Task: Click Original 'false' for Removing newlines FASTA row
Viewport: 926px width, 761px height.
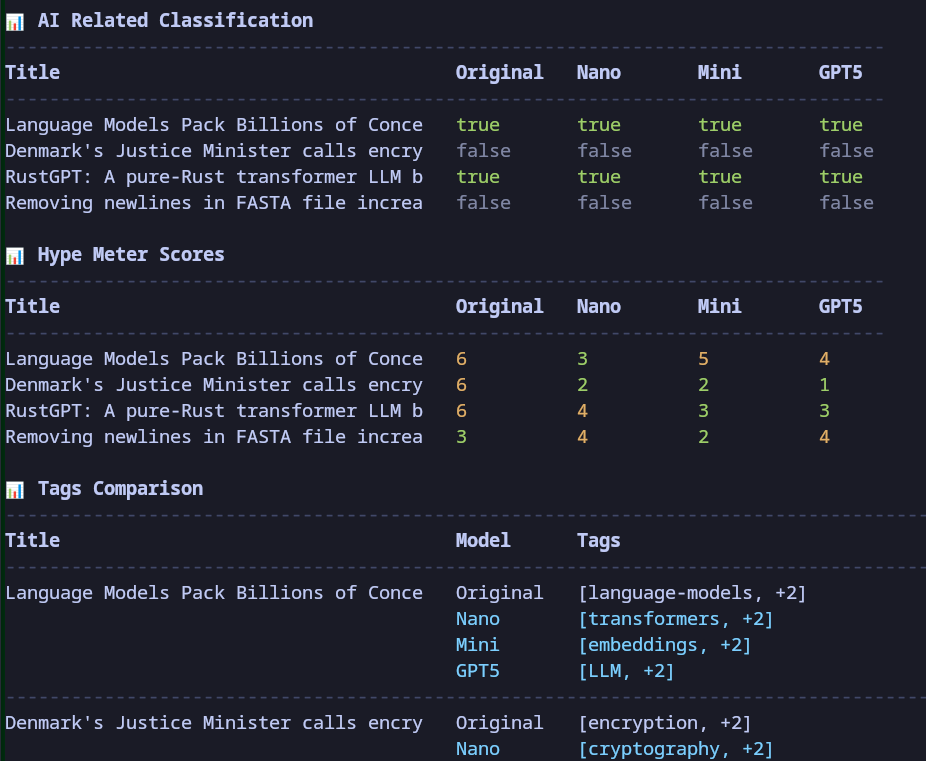Action: pos(483,203)
